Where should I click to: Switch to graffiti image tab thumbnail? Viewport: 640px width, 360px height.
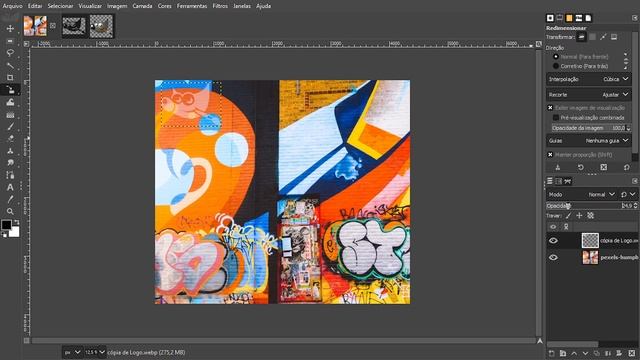[35, 26]
